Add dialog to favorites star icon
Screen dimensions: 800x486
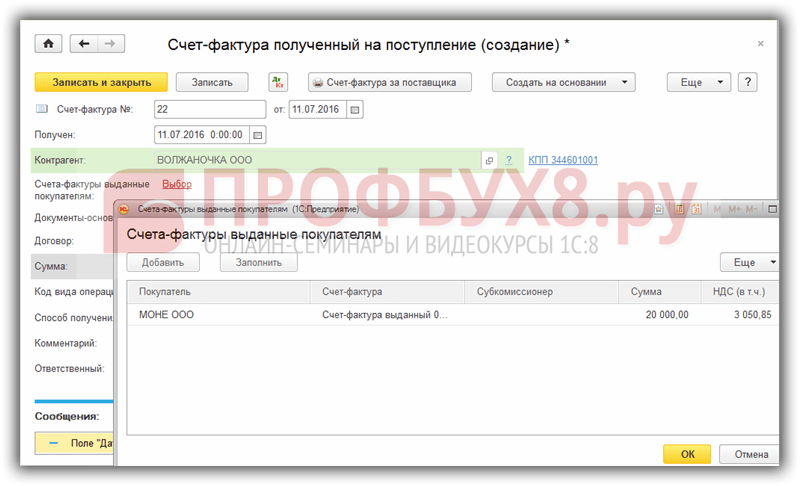point(659,209)
